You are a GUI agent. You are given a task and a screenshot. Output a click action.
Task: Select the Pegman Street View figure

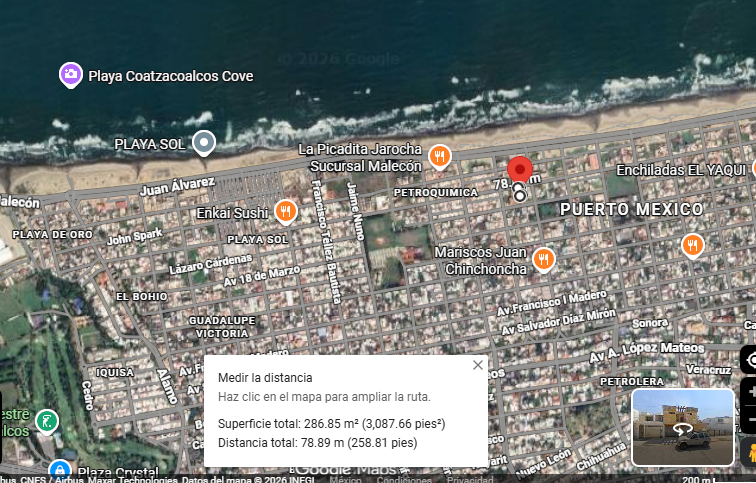[751, 452]
